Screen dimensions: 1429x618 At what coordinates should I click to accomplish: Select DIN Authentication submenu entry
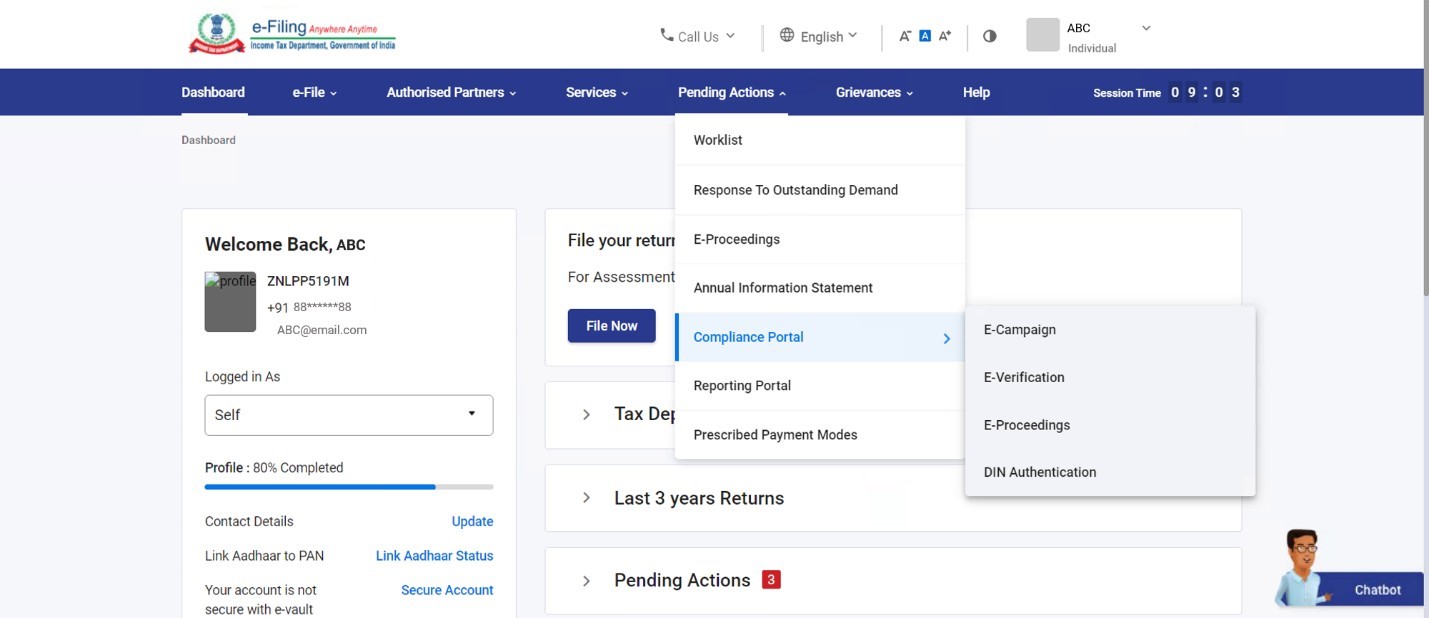(x=1040, y=472)
